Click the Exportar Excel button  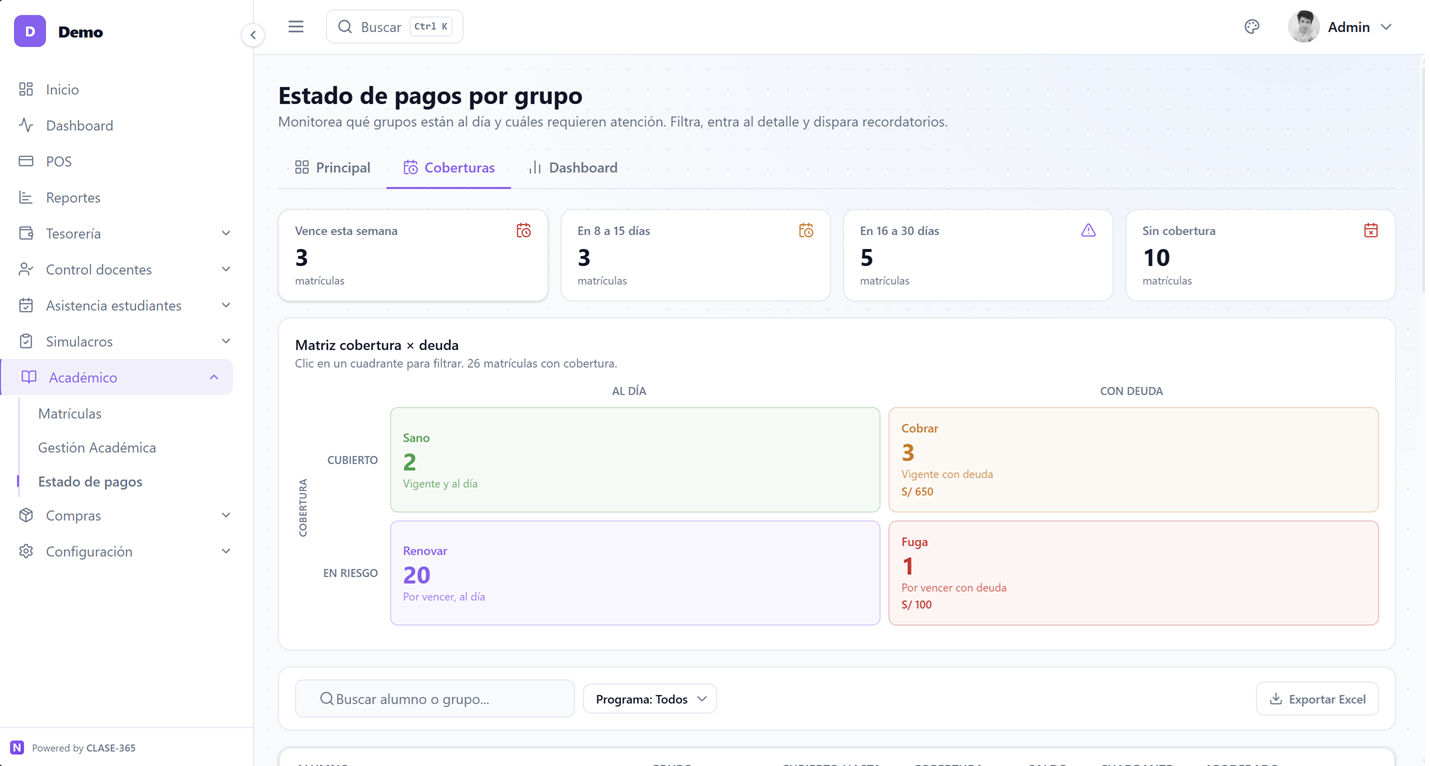(x=1317, y=699)
